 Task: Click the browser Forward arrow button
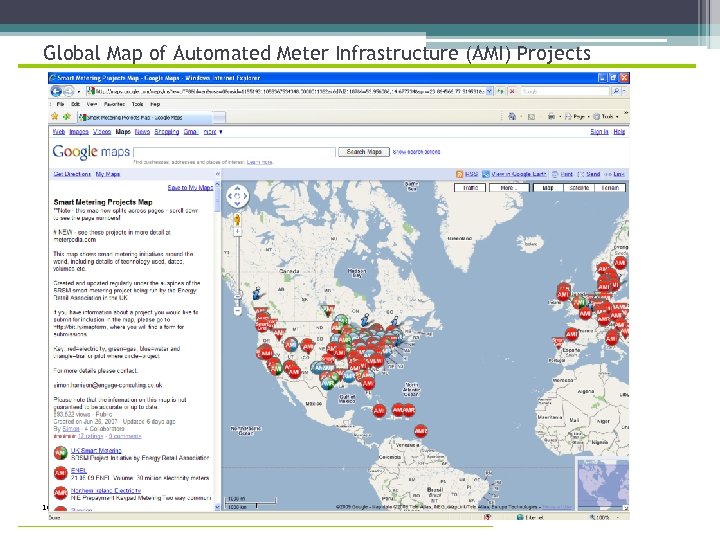coord(68,91)
